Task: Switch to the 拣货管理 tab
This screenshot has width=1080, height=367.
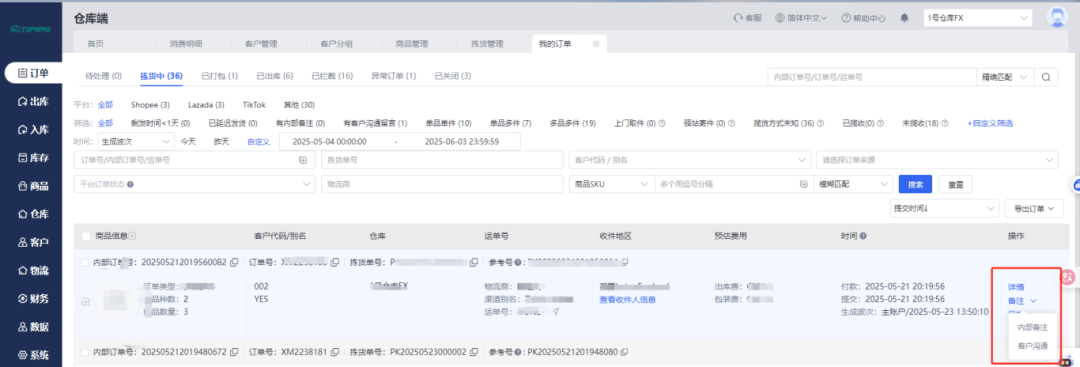Action: [x=487, y=43]
